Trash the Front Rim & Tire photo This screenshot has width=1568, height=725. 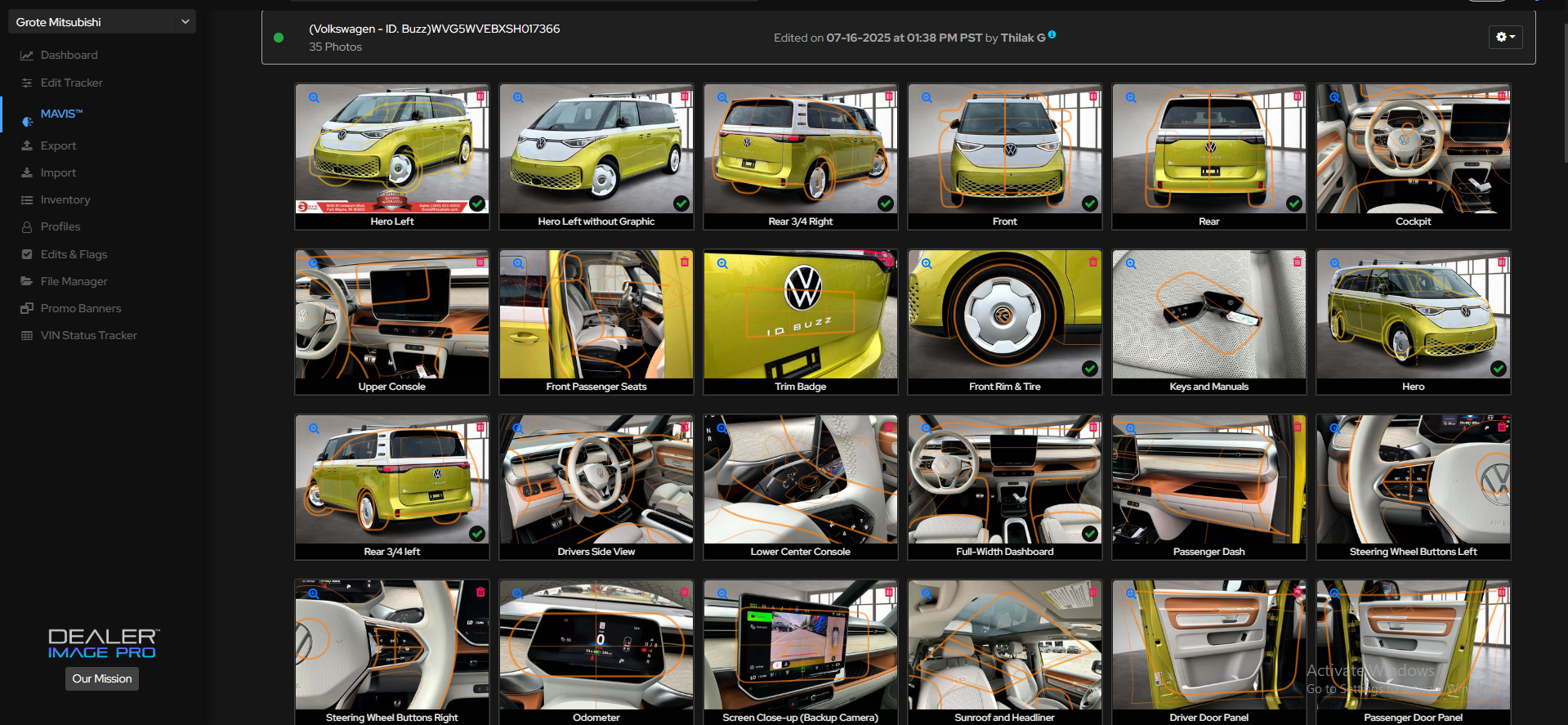pos(1093,262)
